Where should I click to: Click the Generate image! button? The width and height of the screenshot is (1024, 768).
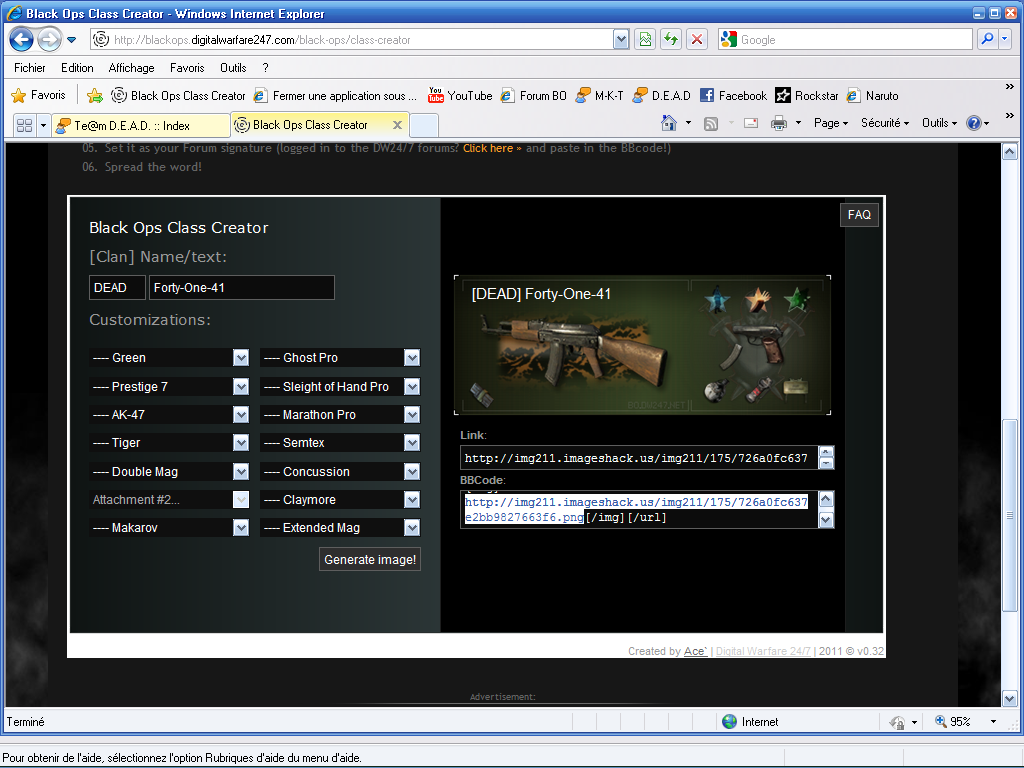[370, 560]
